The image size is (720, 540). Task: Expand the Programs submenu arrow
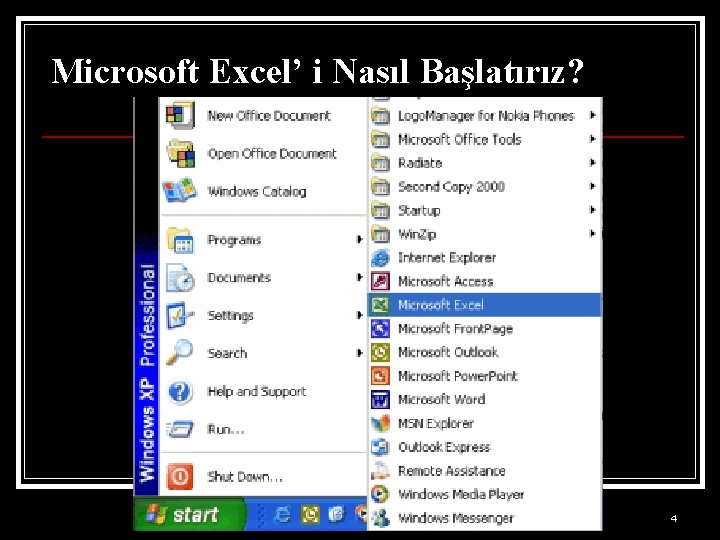click(359, 239)
